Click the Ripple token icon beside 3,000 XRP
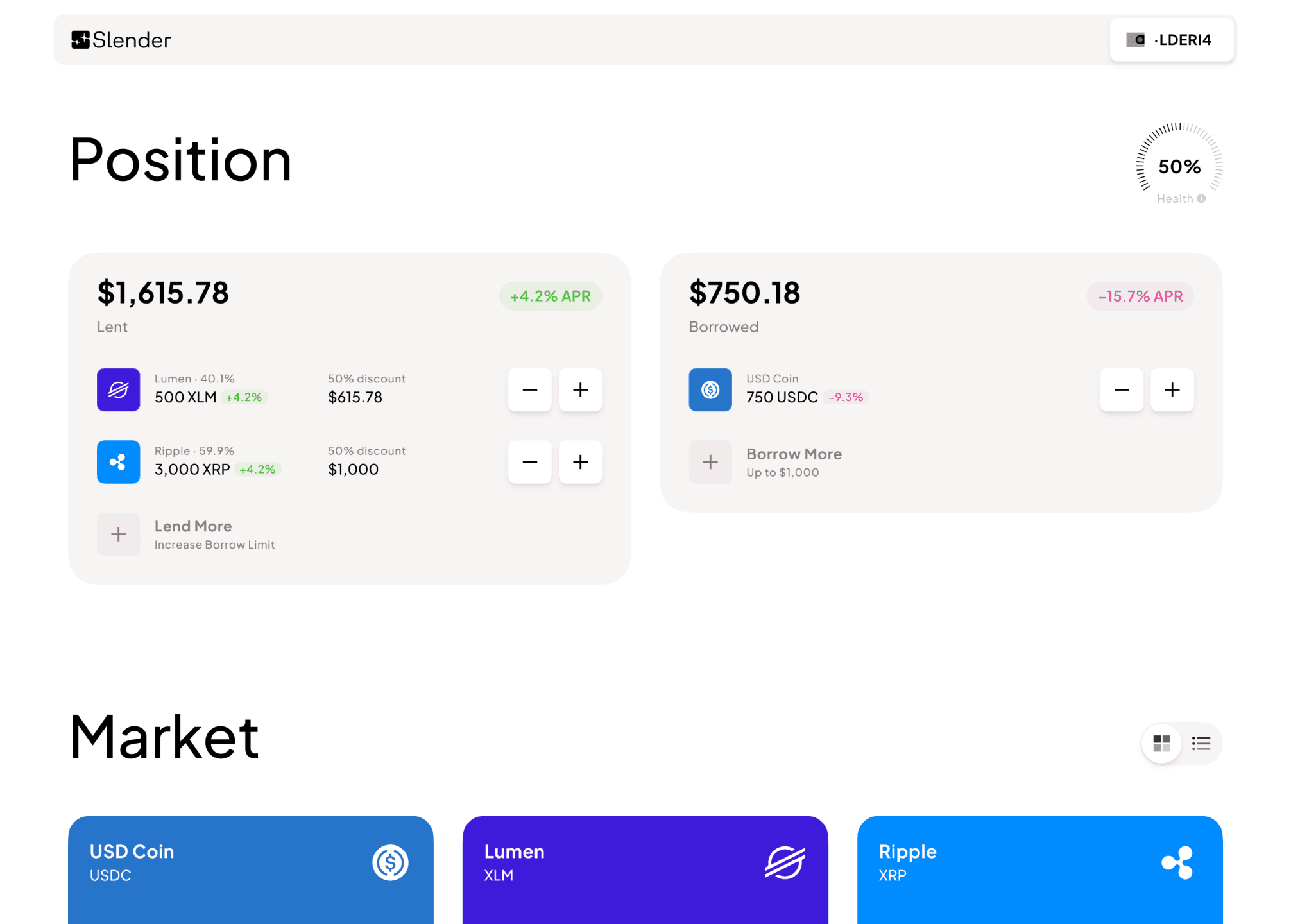Screen dimensions: 1291x924 pos(118,461)
